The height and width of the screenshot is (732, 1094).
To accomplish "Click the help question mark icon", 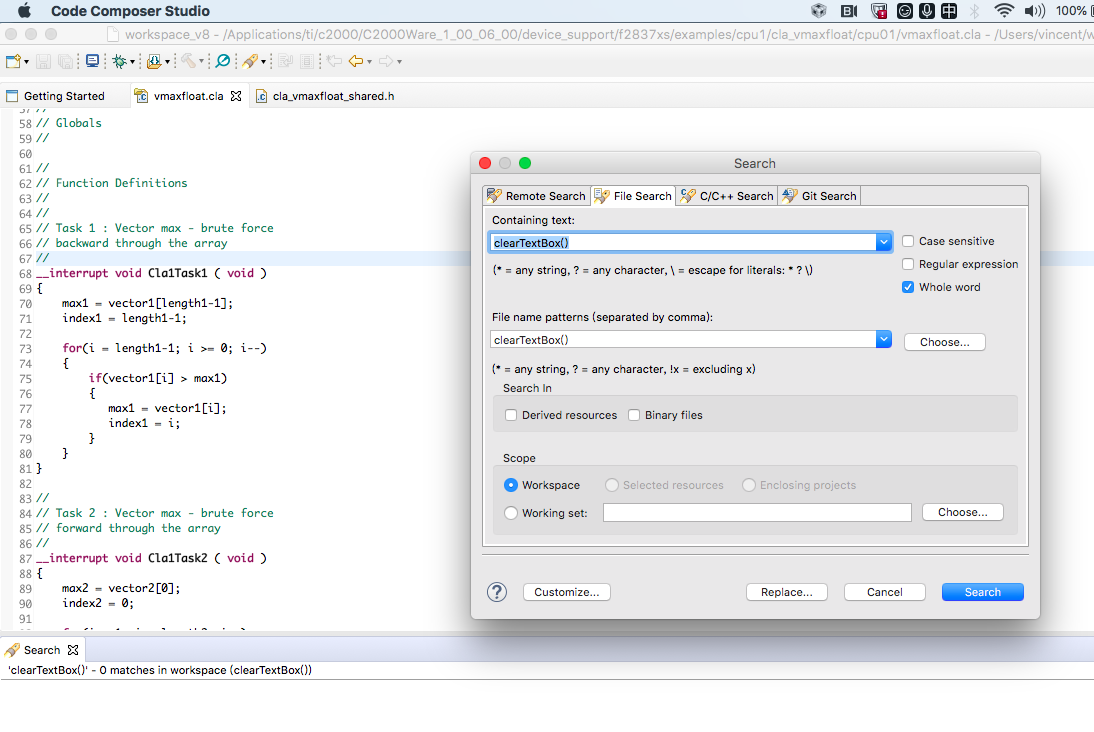I will pyautogui.click(x=497, y=592).
